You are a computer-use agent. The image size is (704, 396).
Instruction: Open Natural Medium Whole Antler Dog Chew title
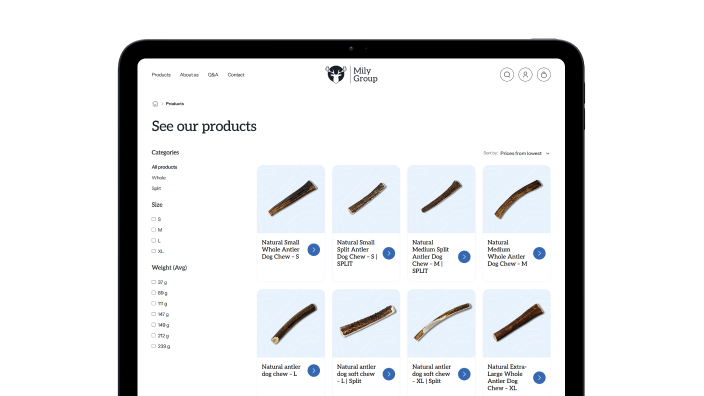[507, 253]
